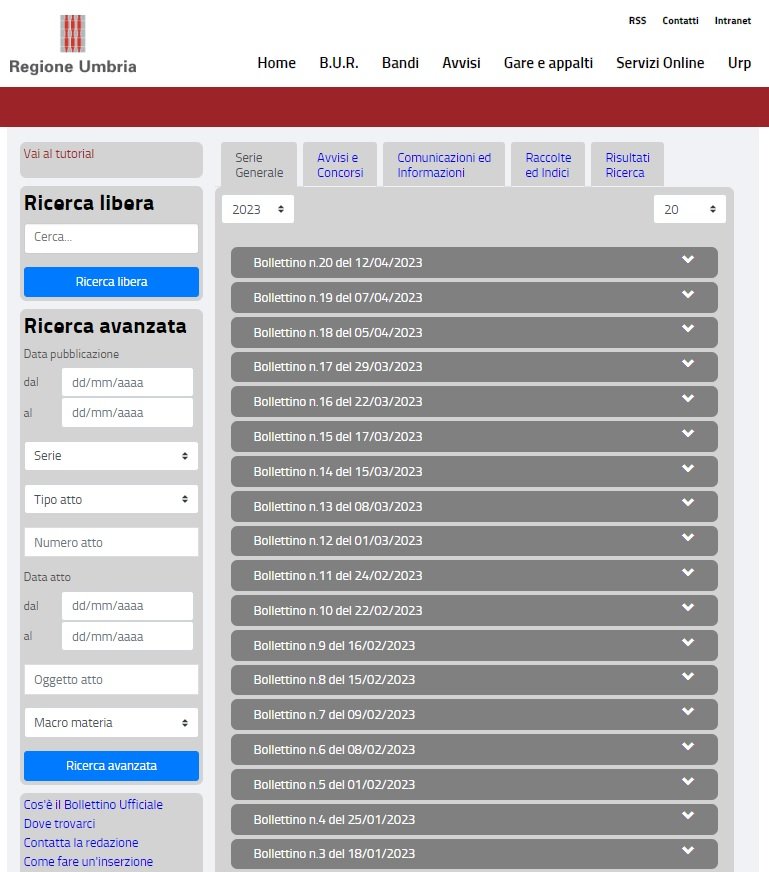
Task: Expand Bollettino n.3 del 18/01/2023
Action: pyautogui.click(x=474, y=854)
